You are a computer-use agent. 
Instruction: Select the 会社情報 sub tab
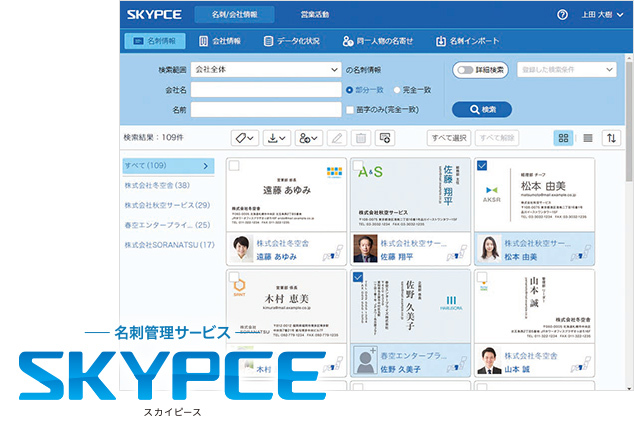click(220, 41)
